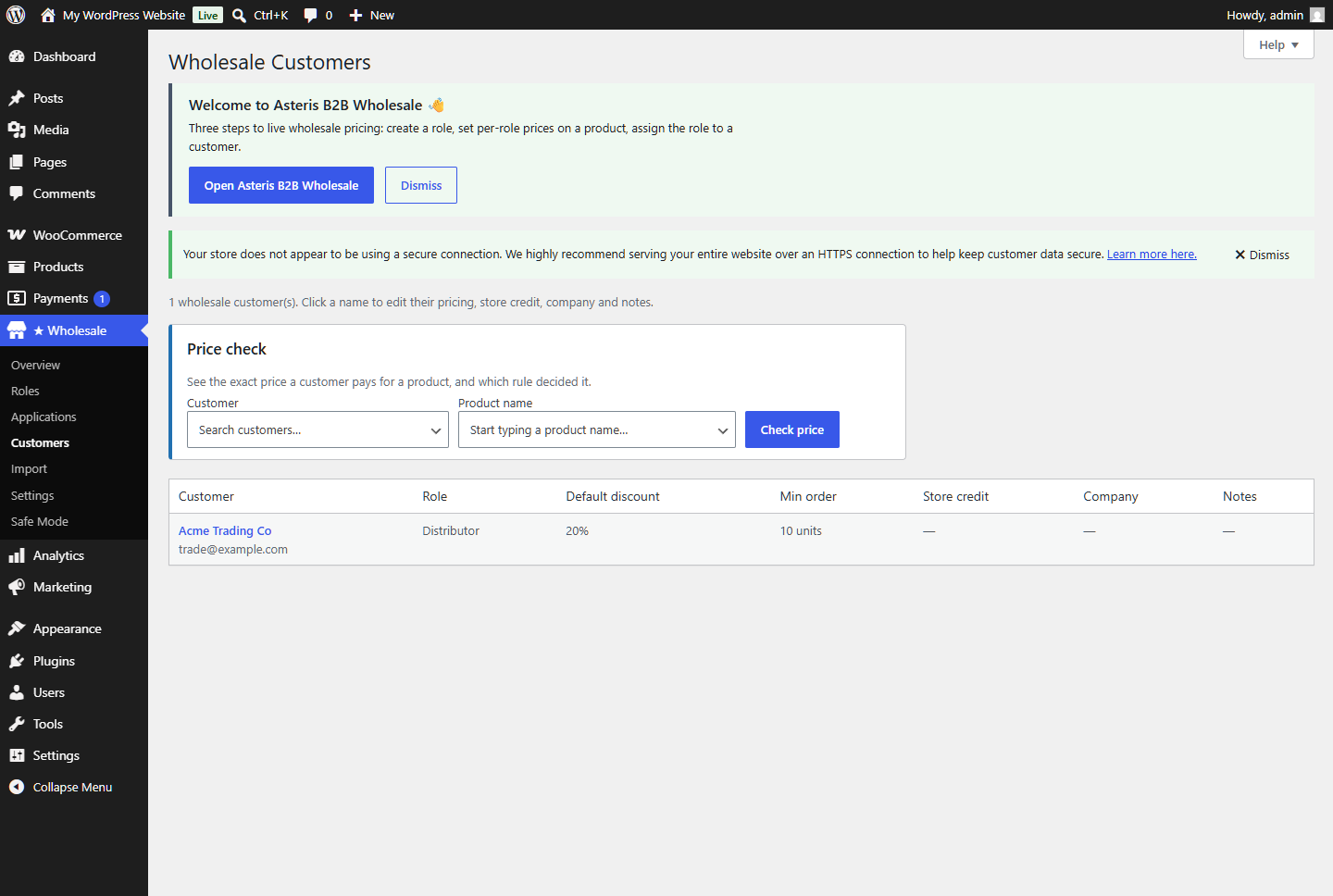Screen dimensions: 1333x896
Task: Click the WordPress logo icon
Action: (x=16, y=15)
